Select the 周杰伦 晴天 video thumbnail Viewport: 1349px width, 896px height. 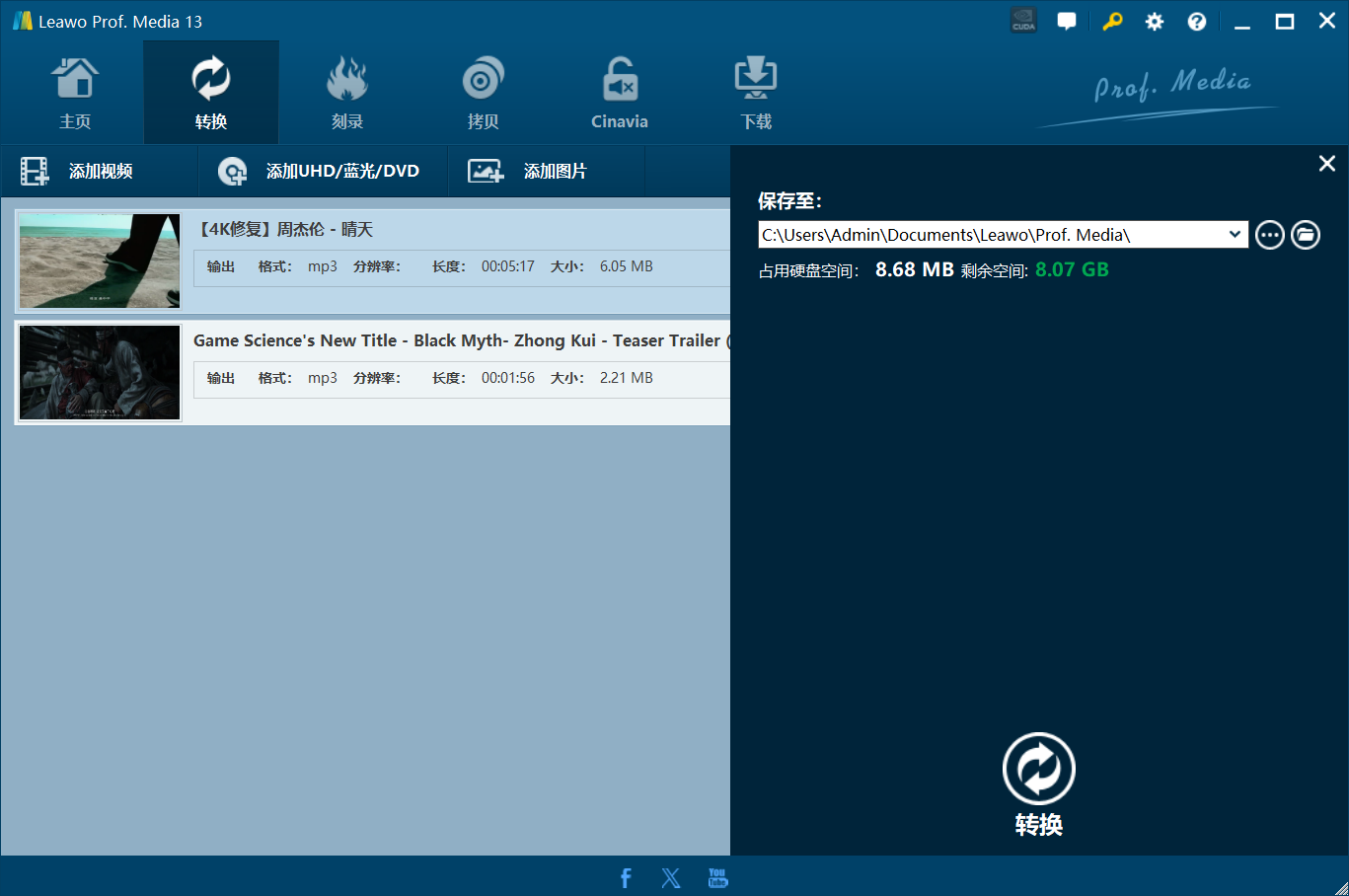pyautogui.click(x=100, y=261)
